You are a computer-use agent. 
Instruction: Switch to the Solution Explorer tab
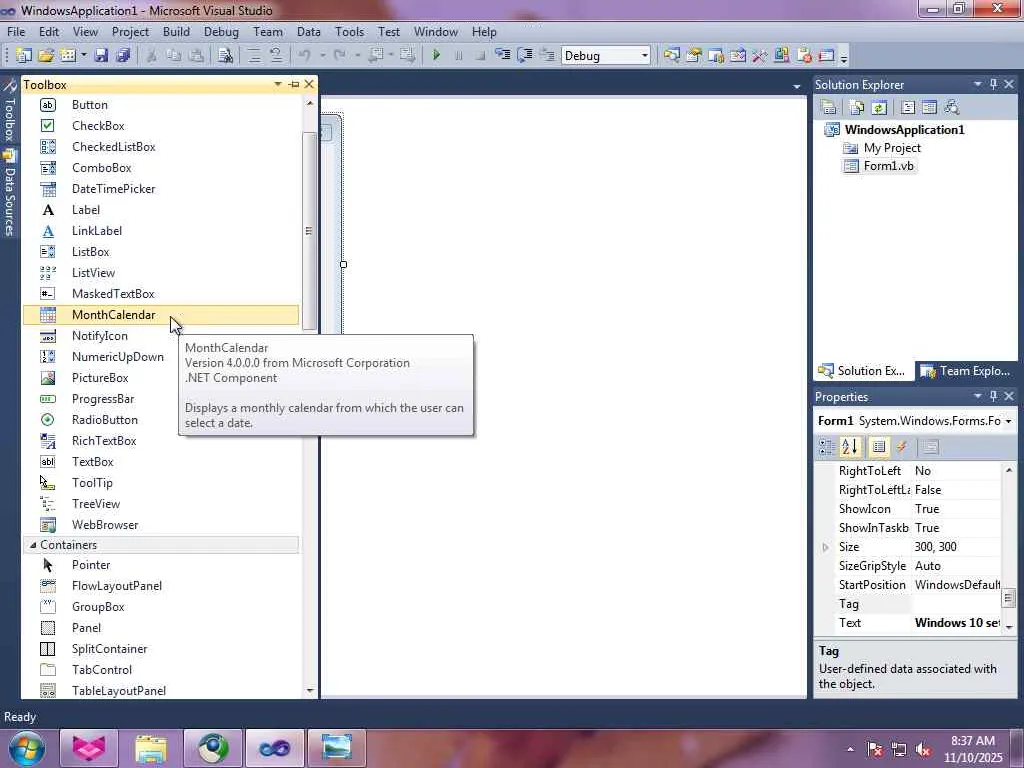(x=862, y=371)
